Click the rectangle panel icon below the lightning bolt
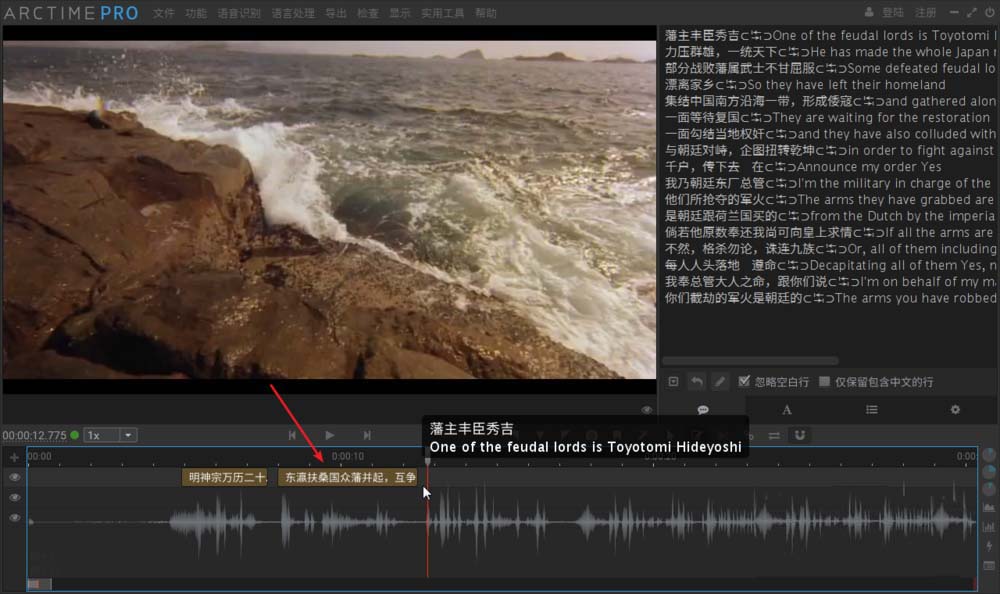Image resolution: width=1000 pixels, height=594 pixels. coord(989,566)
